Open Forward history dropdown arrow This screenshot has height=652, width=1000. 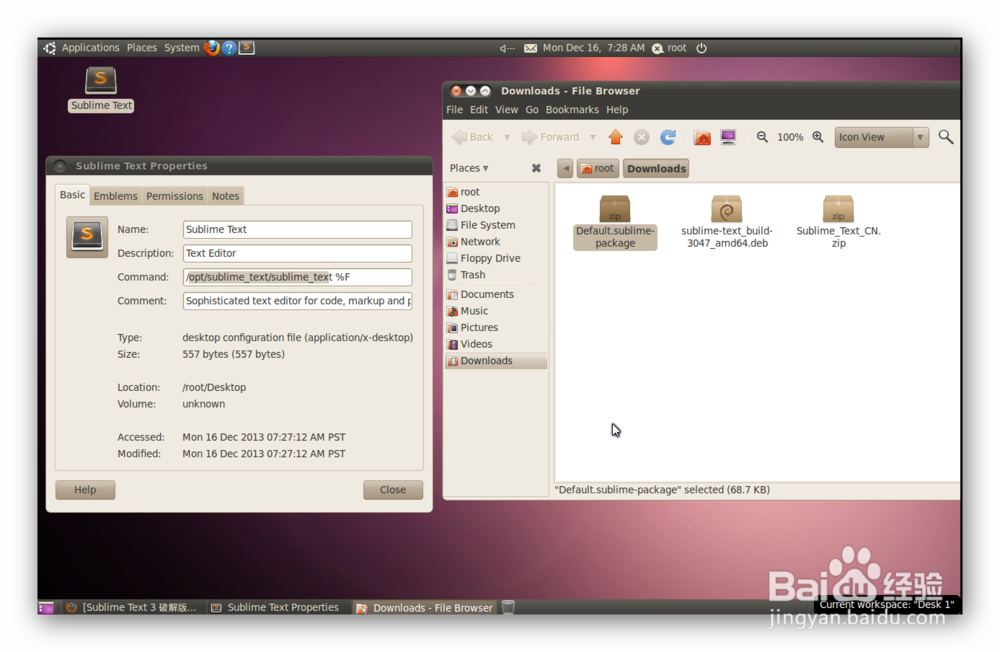tap(592, 137)
